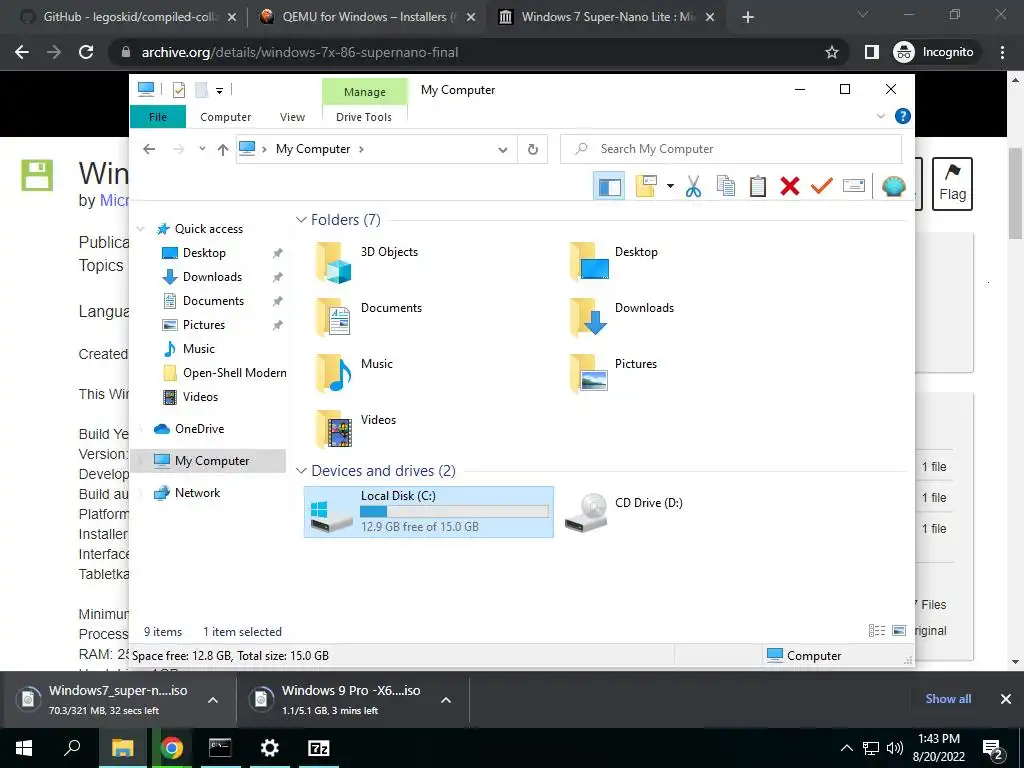Image resolution: width=1024 pixels, height=768 pixels.
Task: Toggle the navigation pane icon in toolbar
Action: [x=609, y=187]
